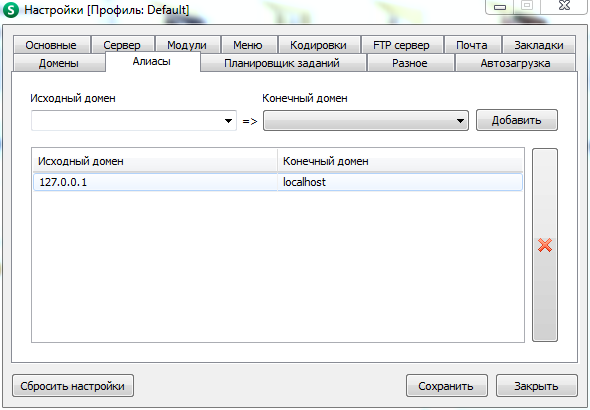Viewport: 590px width, 410px height.
Task: Open the Закладки tab
Action: pyautogui.click(x=539, y=45)
